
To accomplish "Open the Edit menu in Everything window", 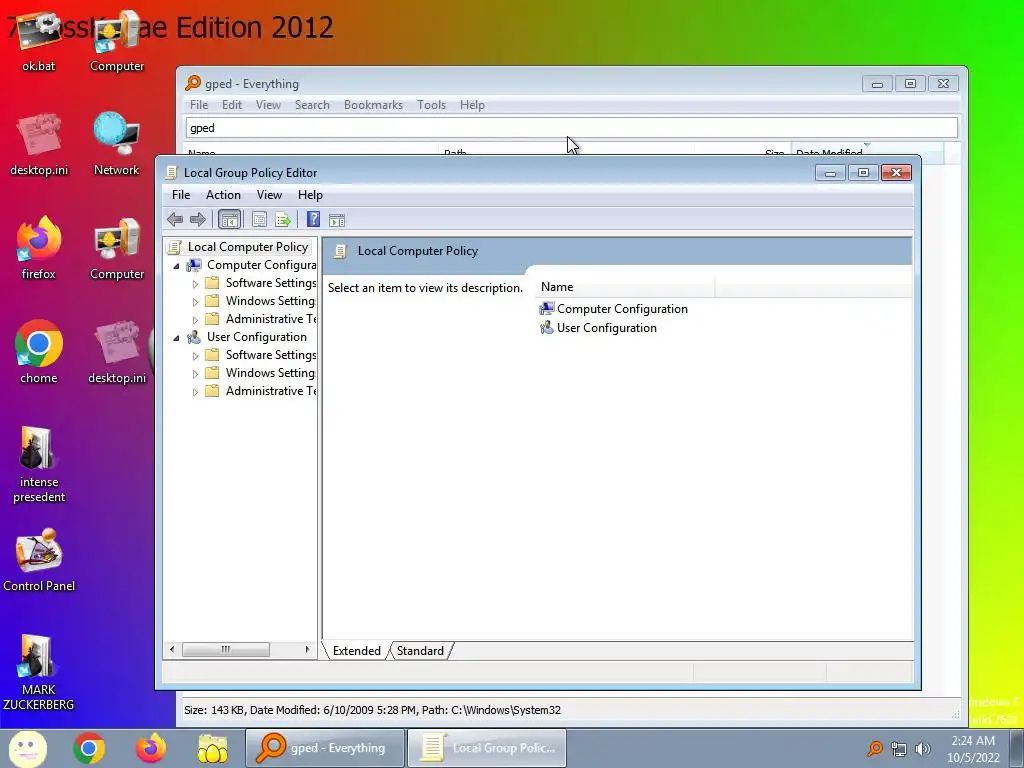I will coord(232,104).
